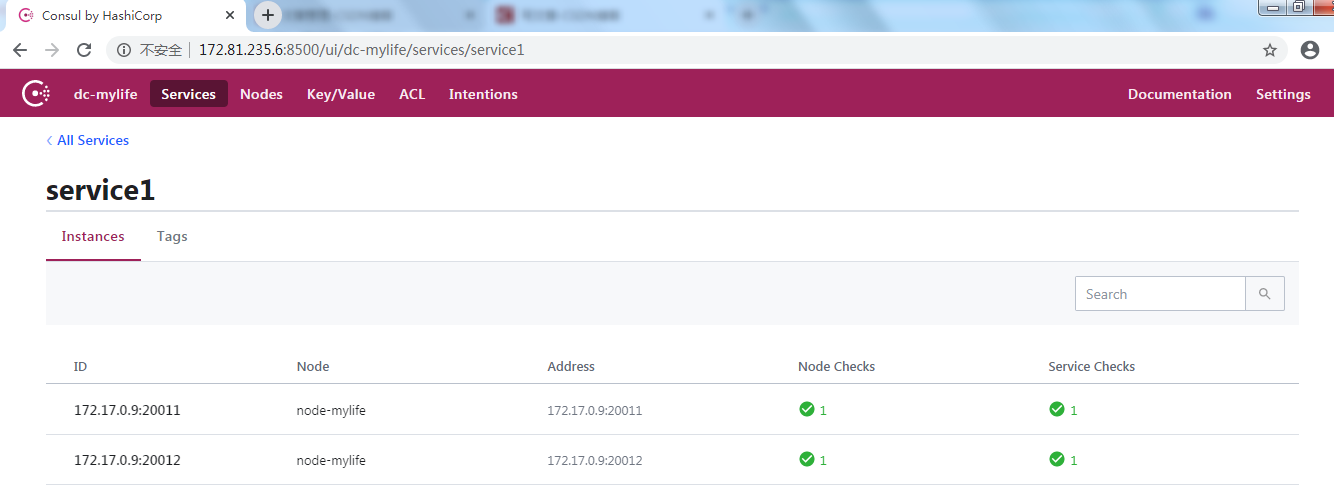Go back via the All Services link
This screenshot has width=1334, height=496.
coord(88,140)
